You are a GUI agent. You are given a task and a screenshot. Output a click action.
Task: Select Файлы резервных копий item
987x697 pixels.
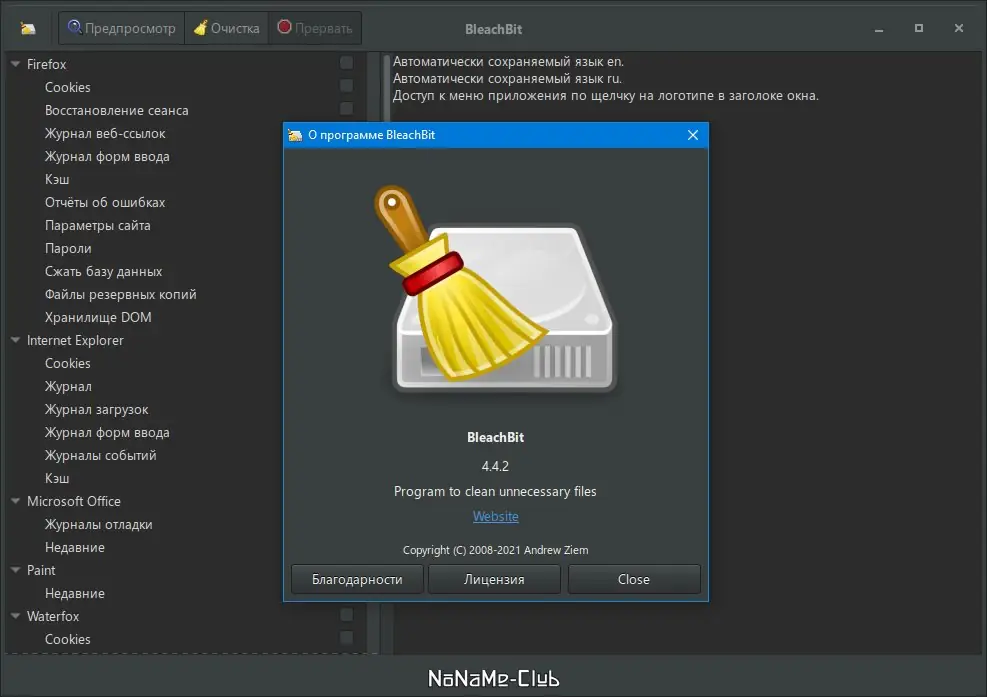(120, 294)
